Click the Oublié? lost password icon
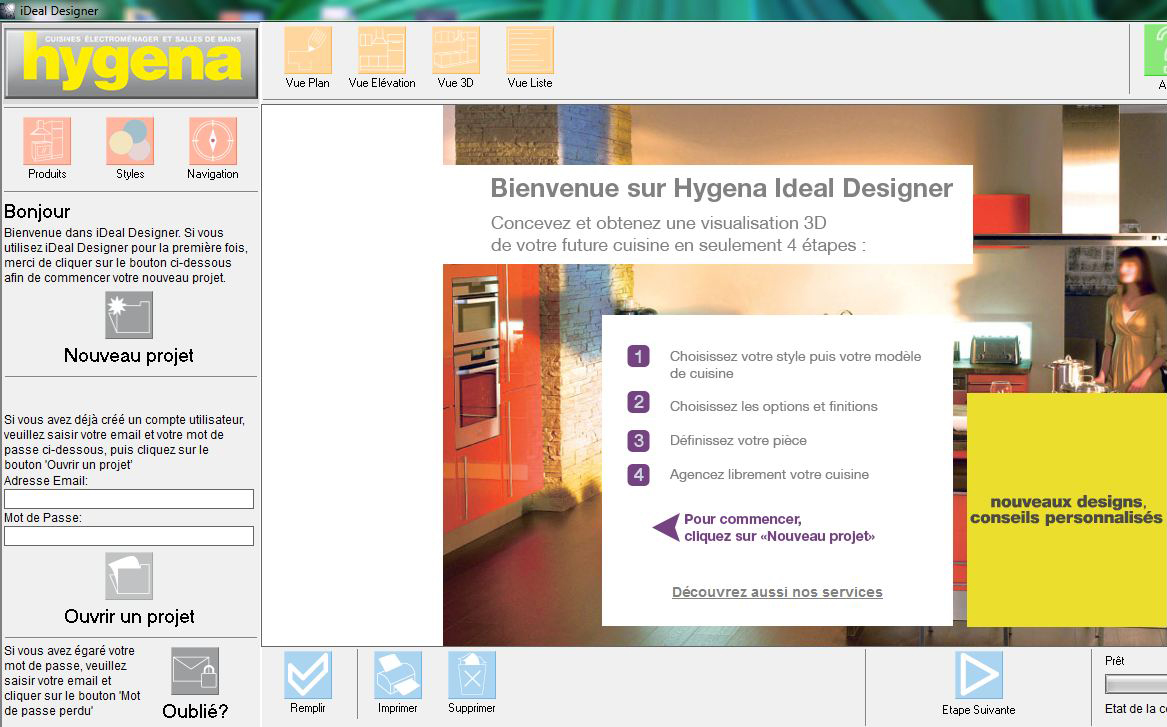The height and width of the screenshot is (727, 1167). (x=195, y=671)
